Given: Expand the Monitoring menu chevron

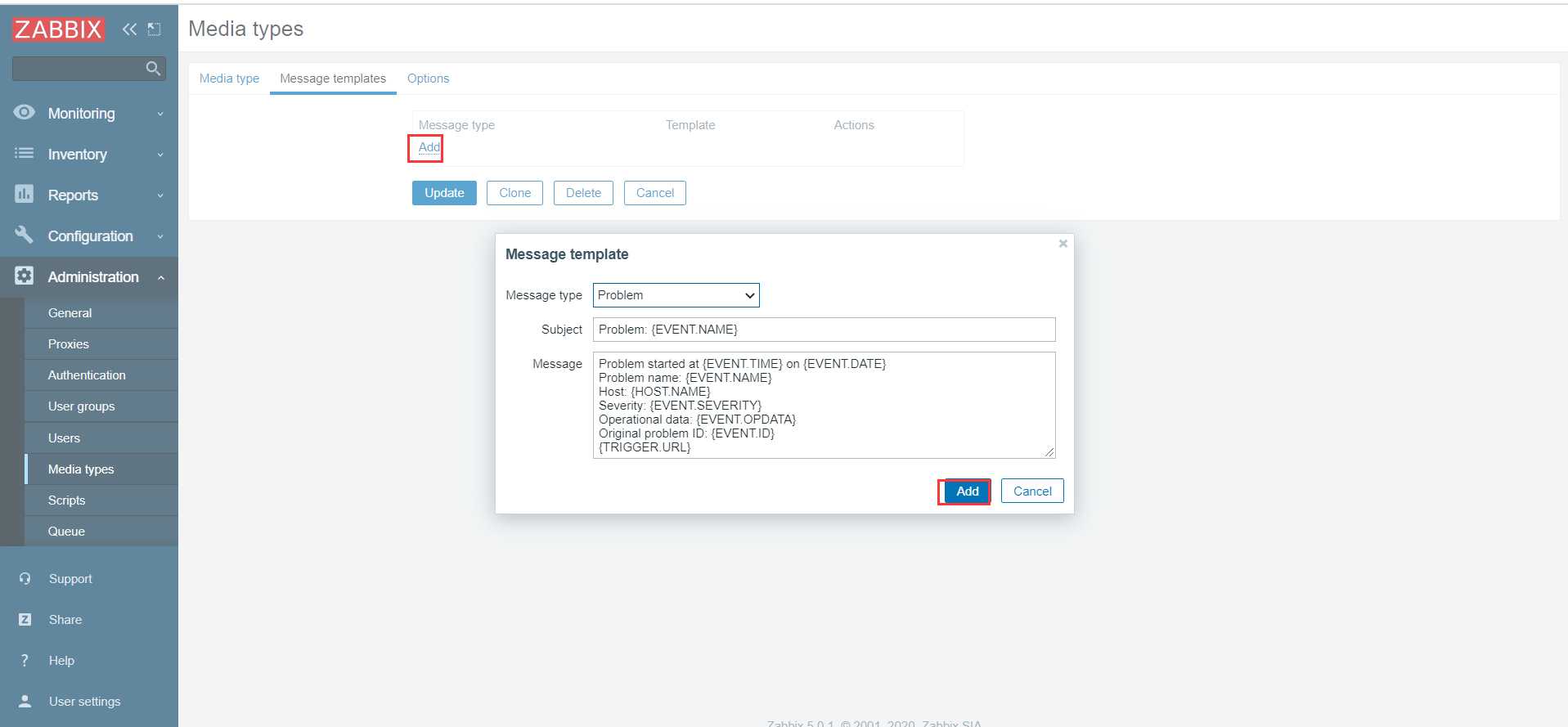Looking at the screenshot, I should point(160,114).
